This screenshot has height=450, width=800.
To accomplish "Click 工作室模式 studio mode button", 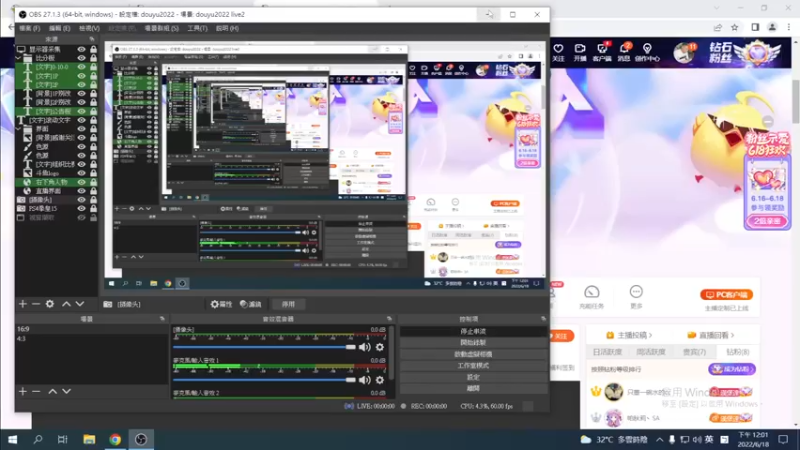I will pyautogui.click(x=473, y=366).
